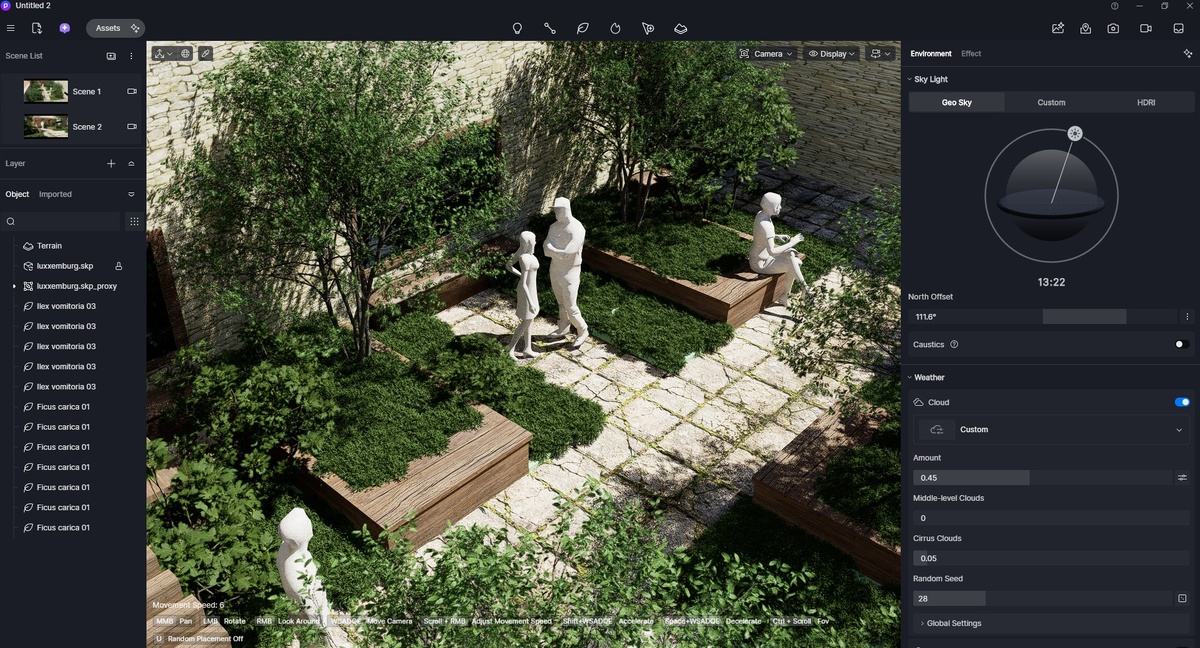The height and width of the screenshot is (648, 1200).
Task: Open the Display dropdown
Action: click(832, 54)
